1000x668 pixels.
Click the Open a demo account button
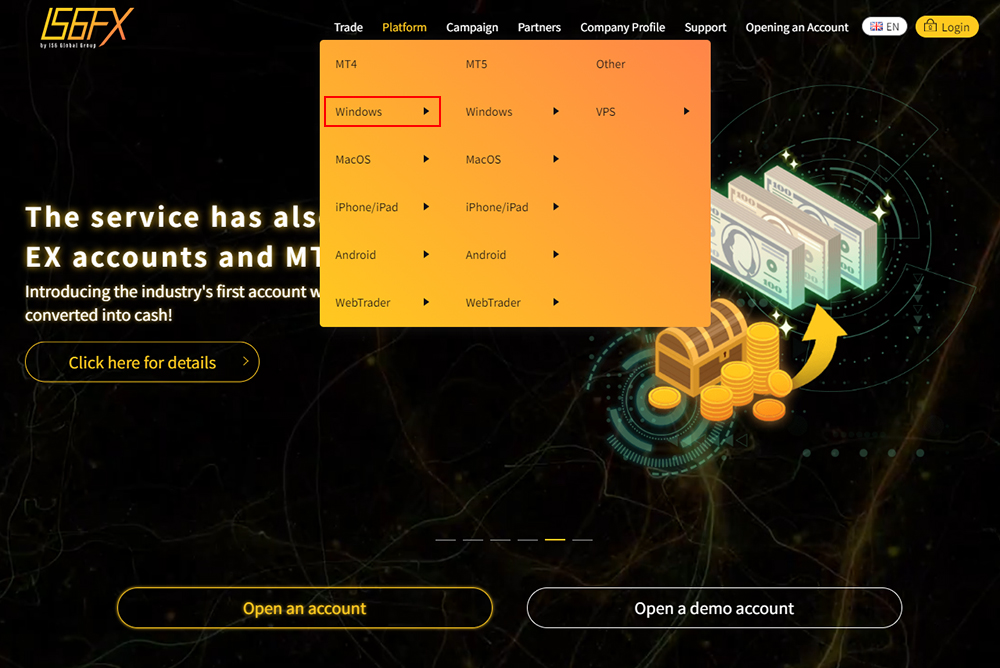(714, 608)
